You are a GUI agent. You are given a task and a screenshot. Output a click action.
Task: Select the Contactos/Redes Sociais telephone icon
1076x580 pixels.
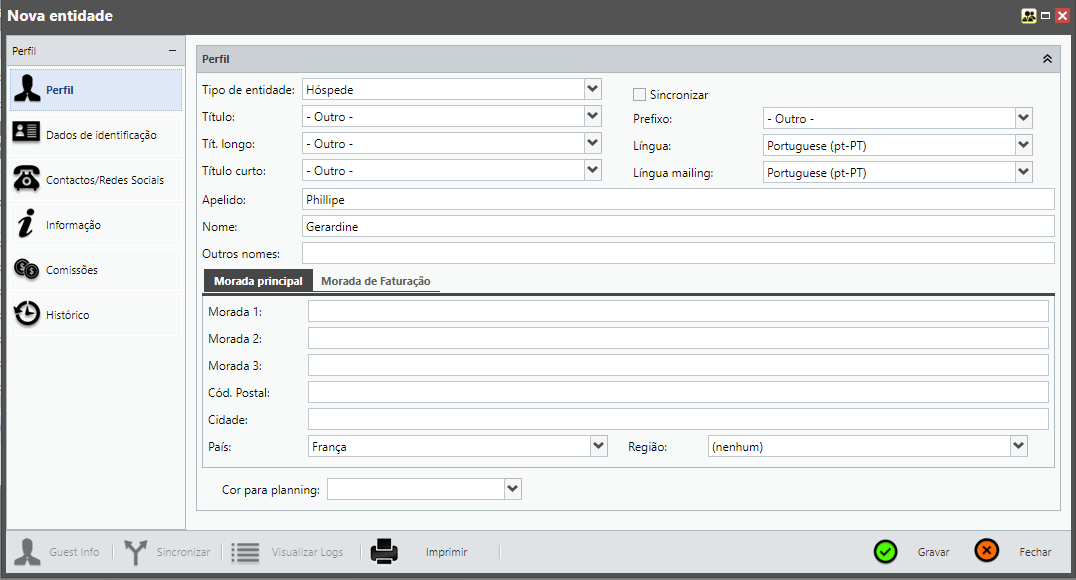tap(27, 180)
